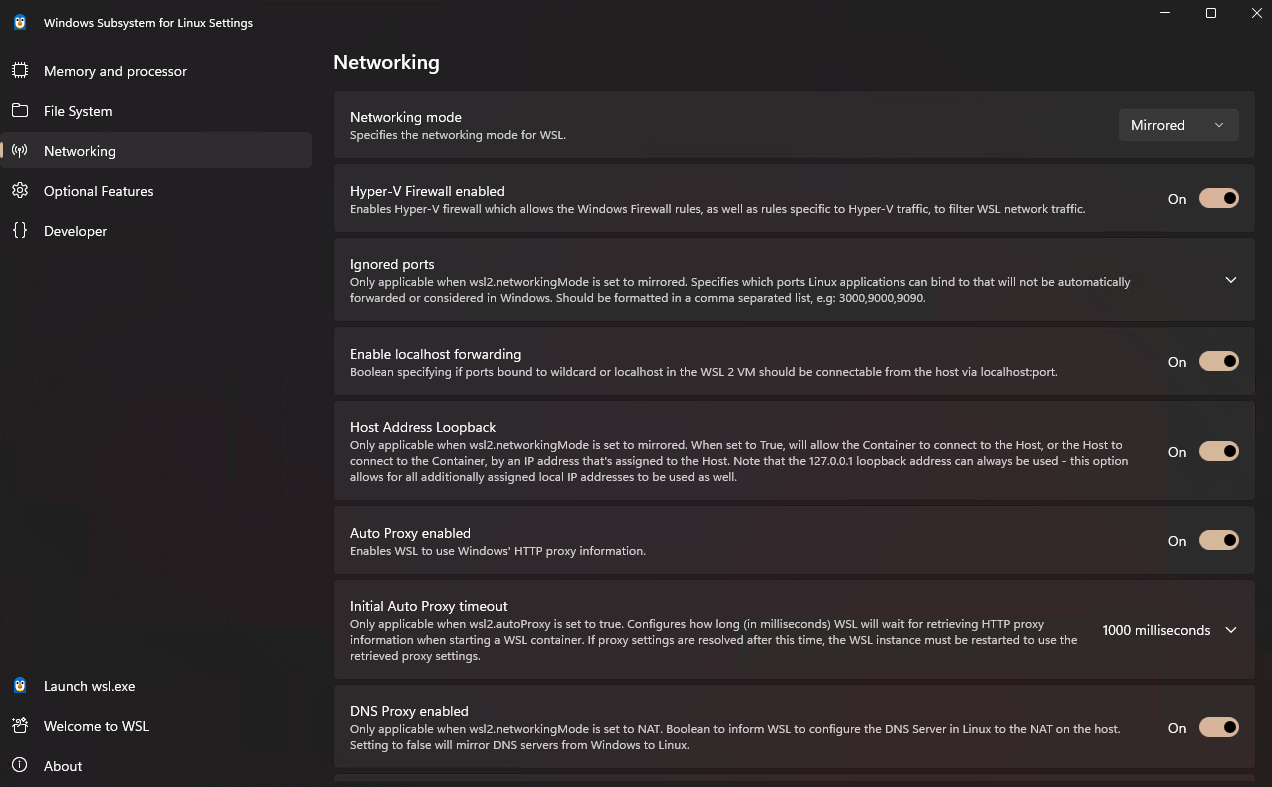Launch wsl.exe from the sidebar
Viewport: 1272px width, 787px height.
(x=156, y=686)
